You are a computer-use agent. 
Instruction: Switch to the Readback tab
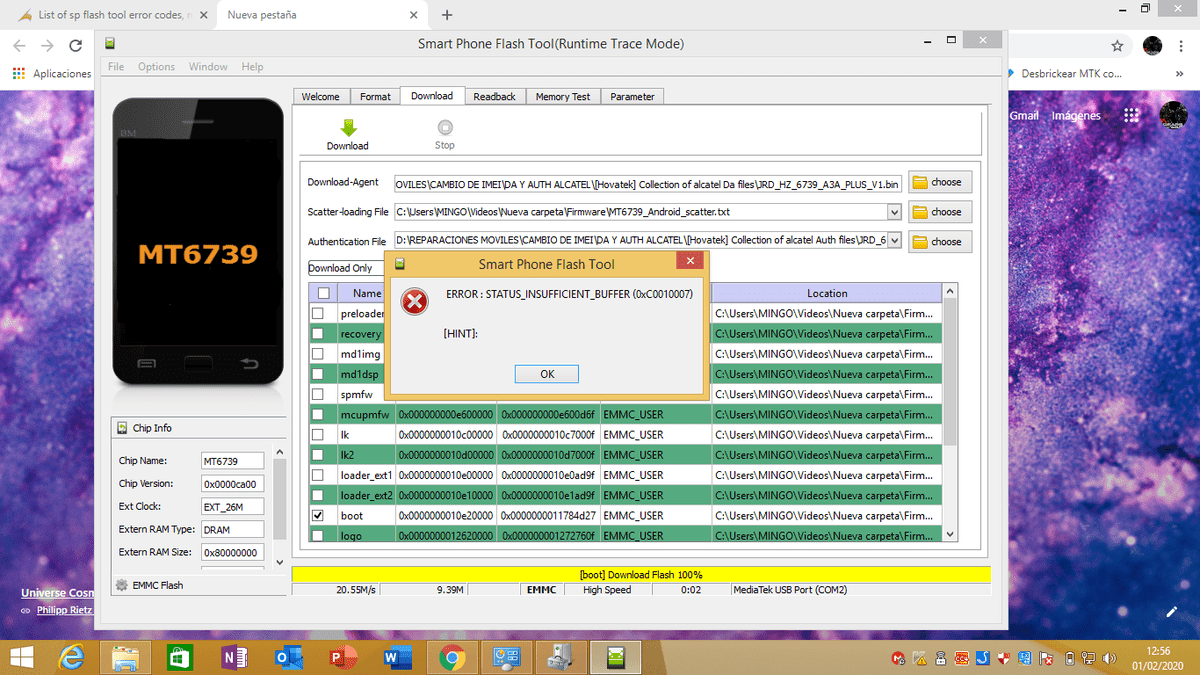495,96
